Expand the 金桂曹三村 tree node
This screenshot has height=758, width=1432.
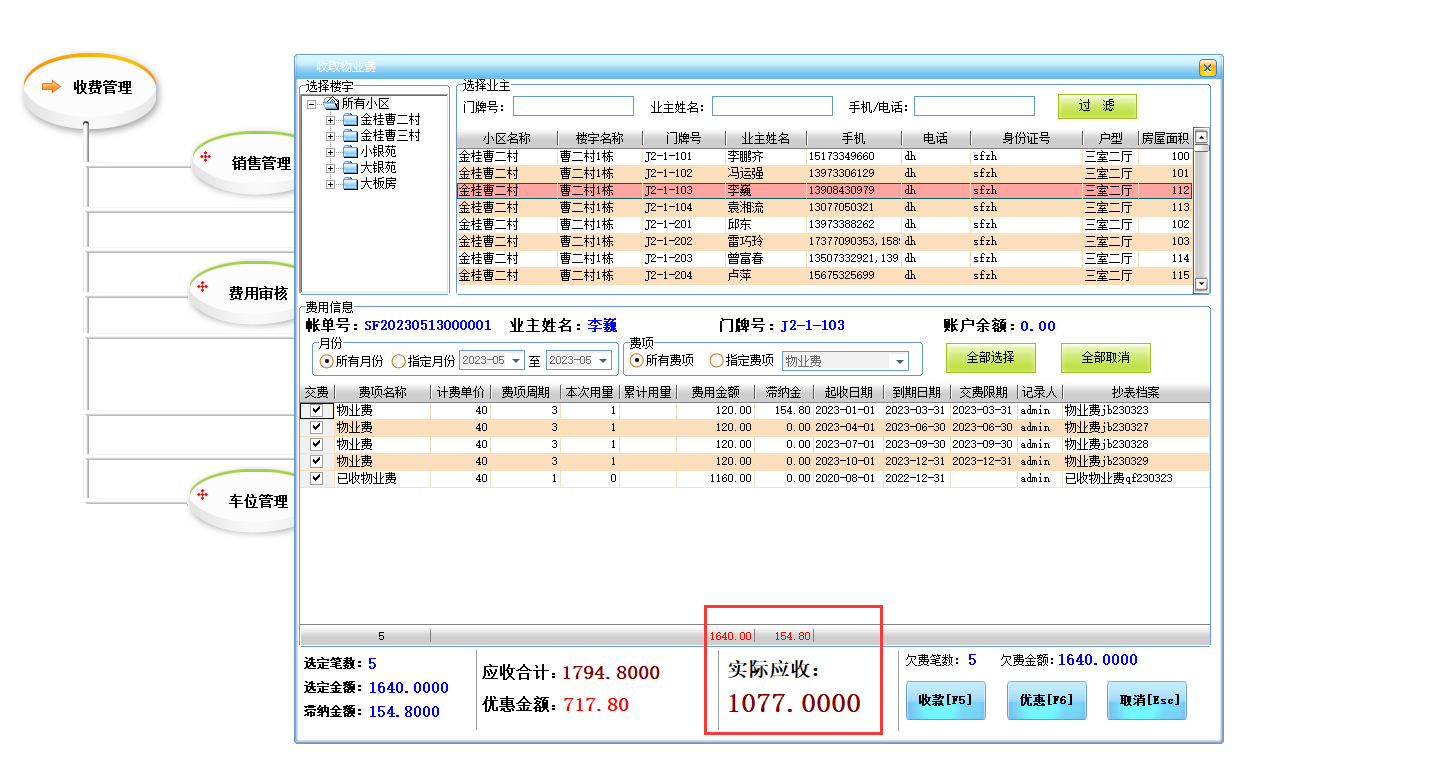click(x=330, y=136)
